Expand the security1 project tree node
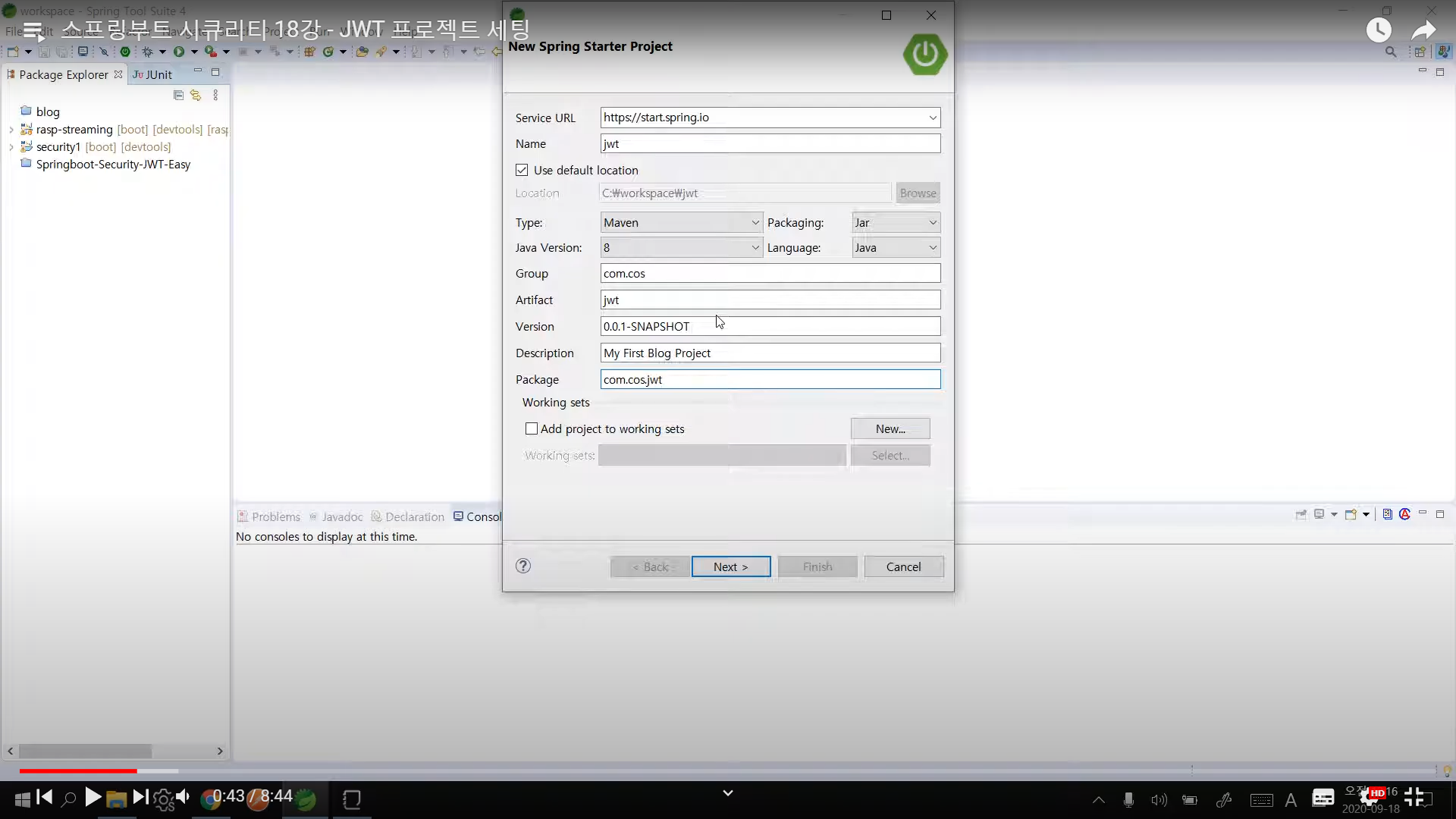Viewport: 1456px width, 819px height. pyautogui.click(x=11, y=147)
